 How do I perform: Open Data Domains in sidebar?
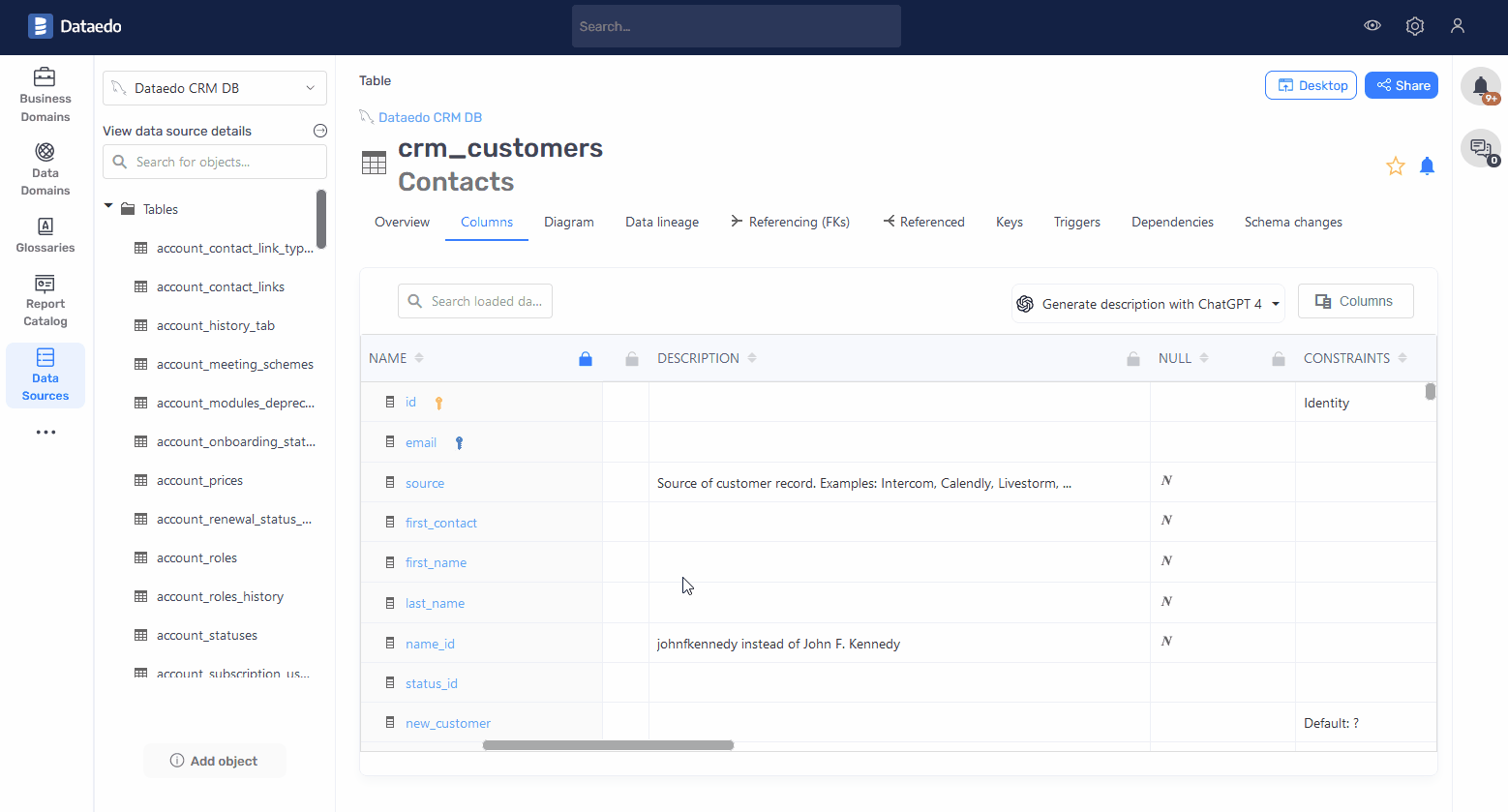[45, 169]
